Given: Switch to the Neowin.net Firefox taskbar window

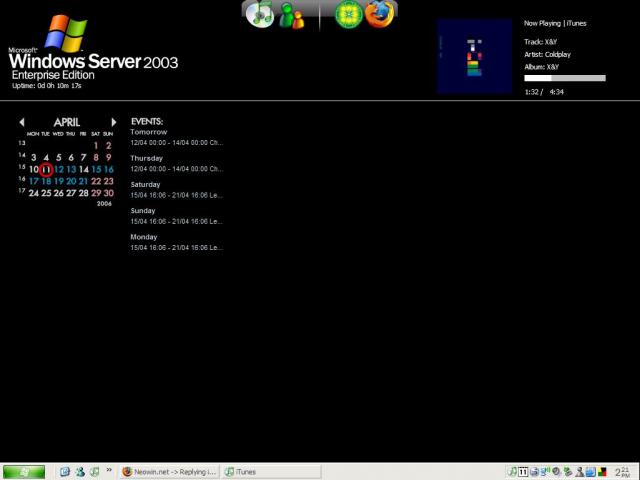Looking at the screenshot, I should click(169, 472).
